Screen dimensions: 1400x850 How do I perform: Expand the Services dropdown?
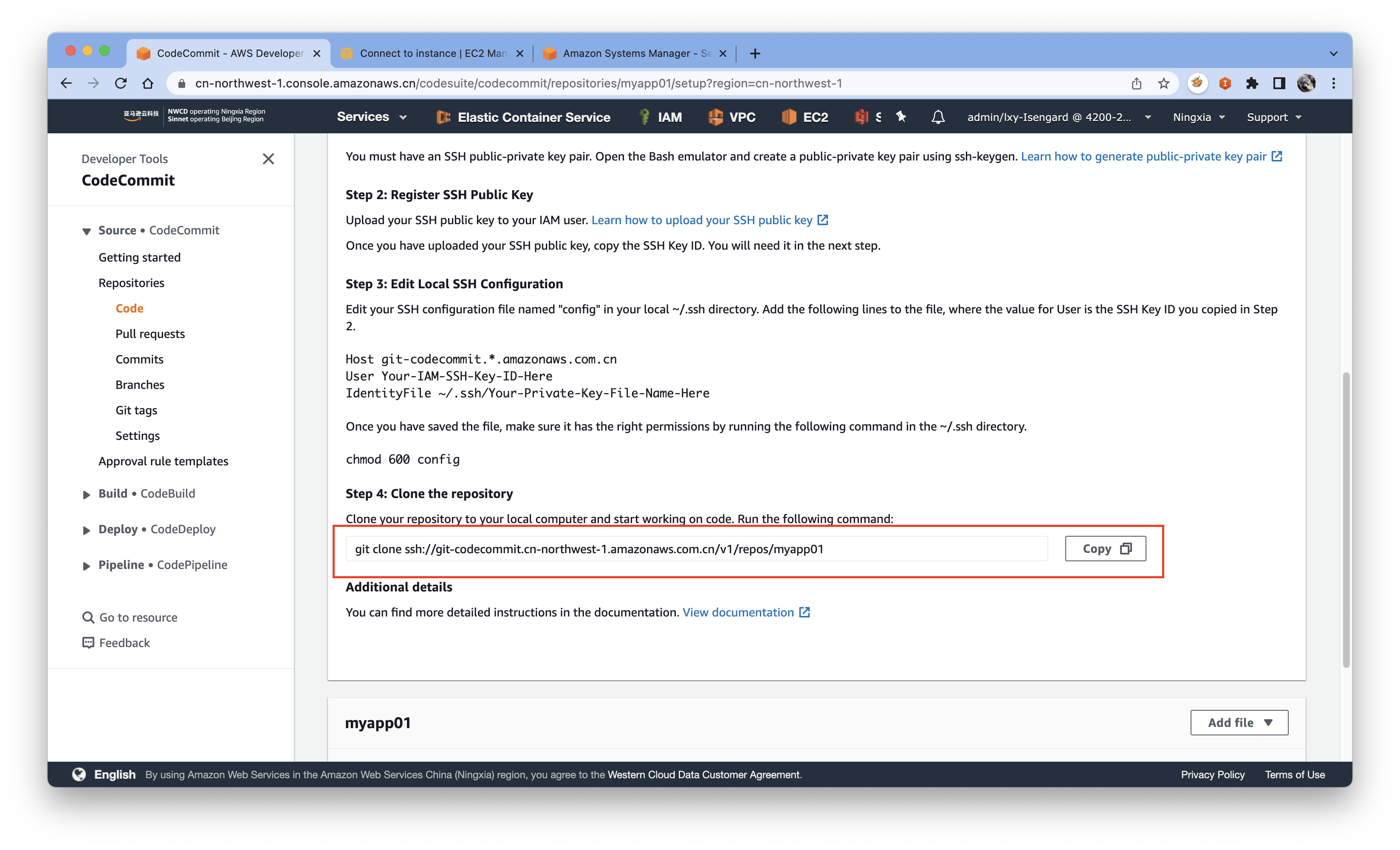click(372, 117)
